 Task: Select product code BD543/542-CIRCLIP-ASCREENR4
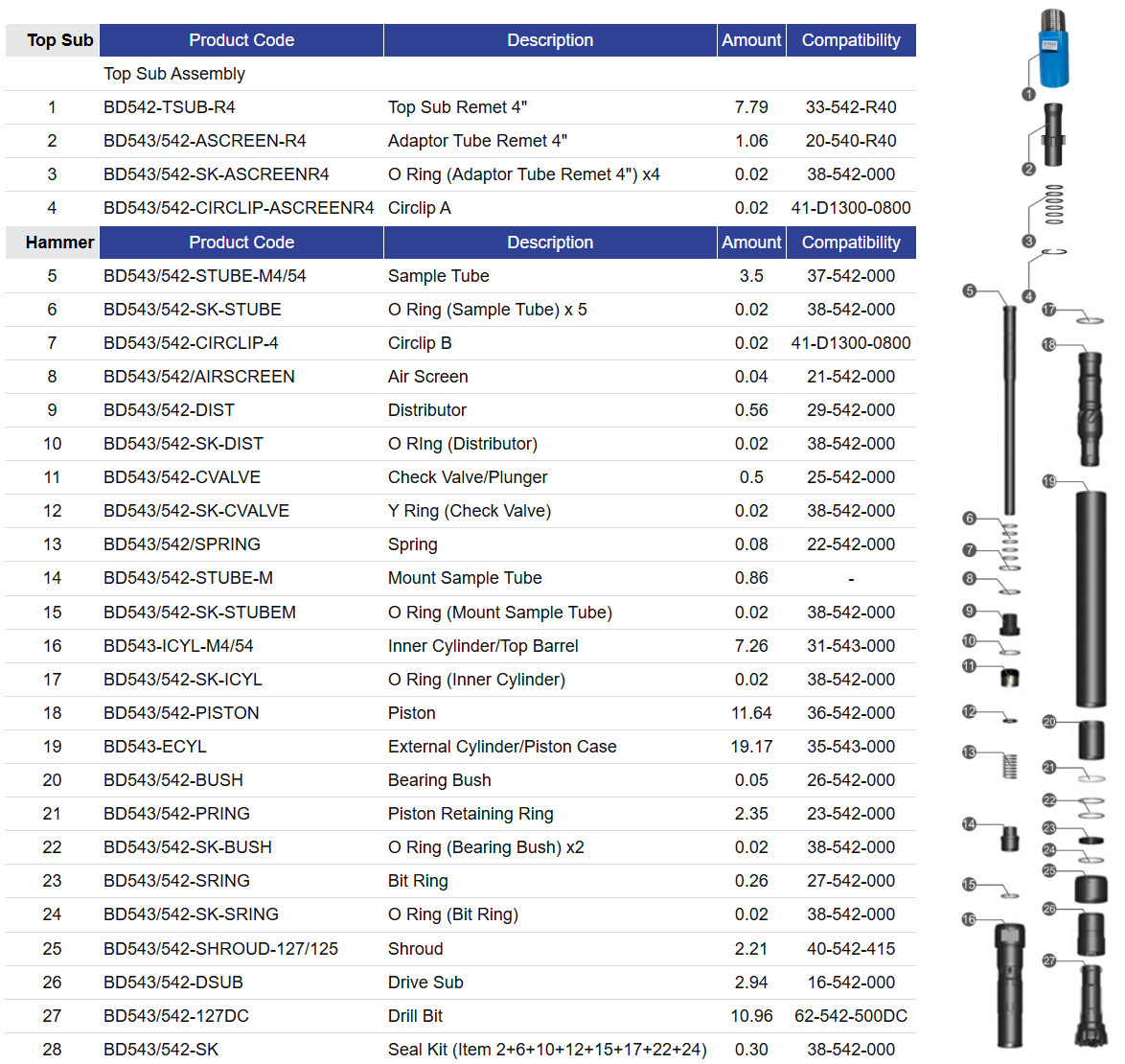[239, 208]
